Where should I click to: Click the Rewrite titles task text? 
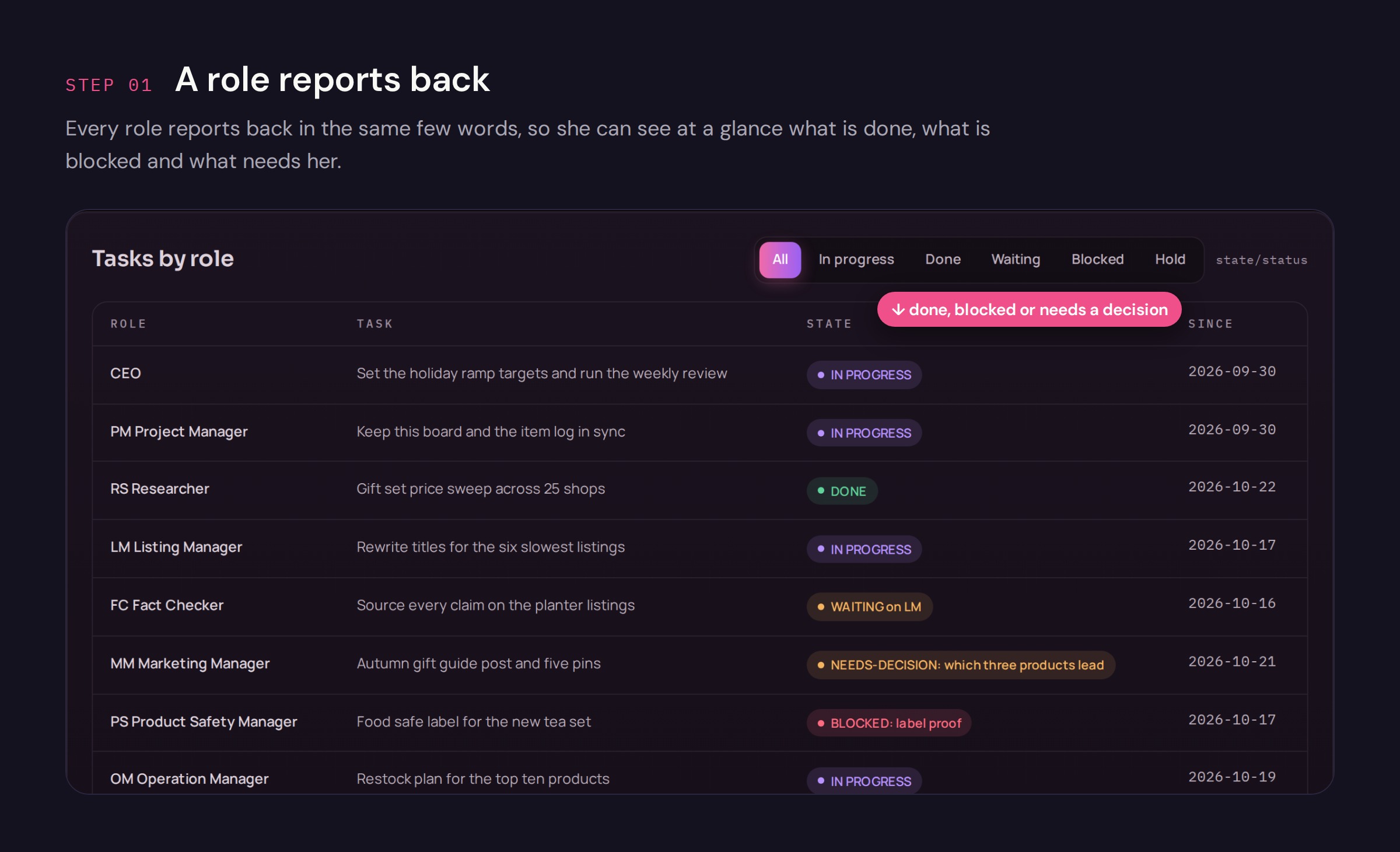[x=491, y=547]
